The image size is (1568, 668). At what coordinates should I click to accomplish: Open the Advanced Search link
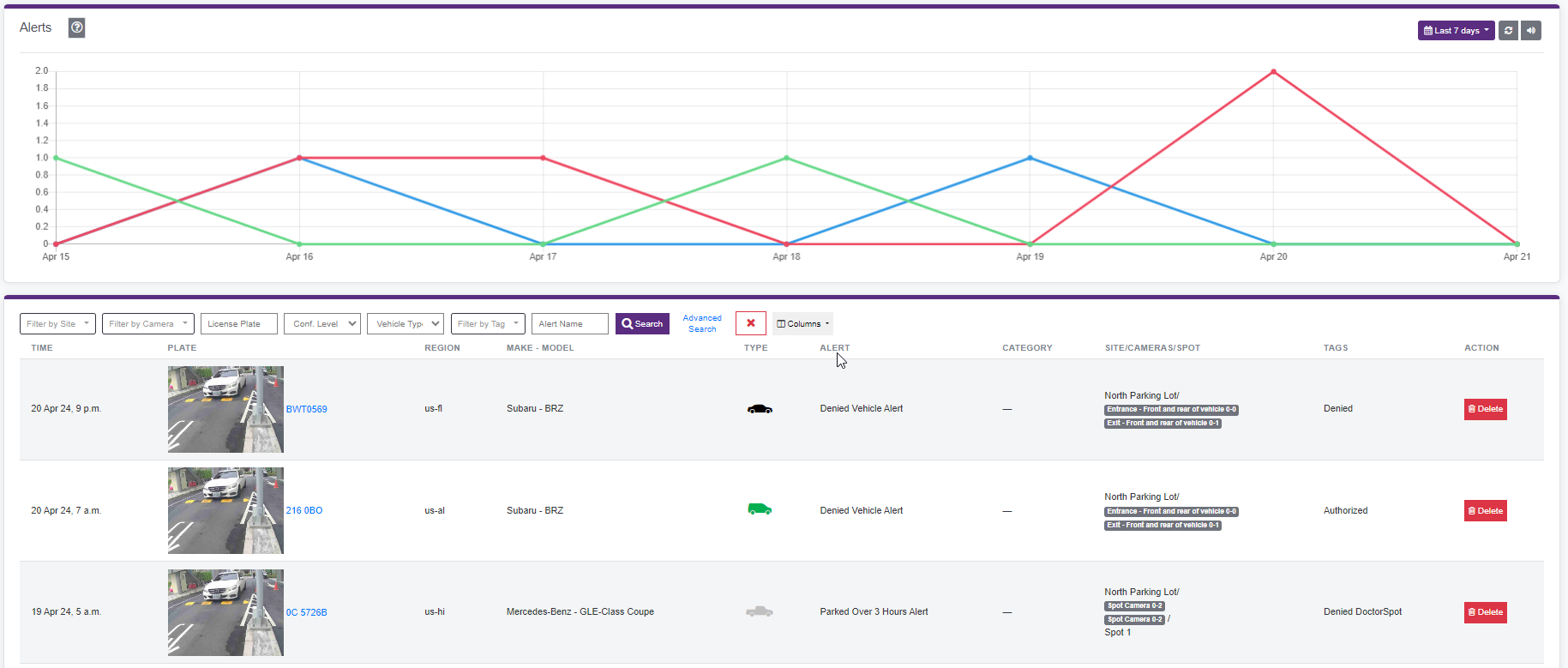(701, 323)
